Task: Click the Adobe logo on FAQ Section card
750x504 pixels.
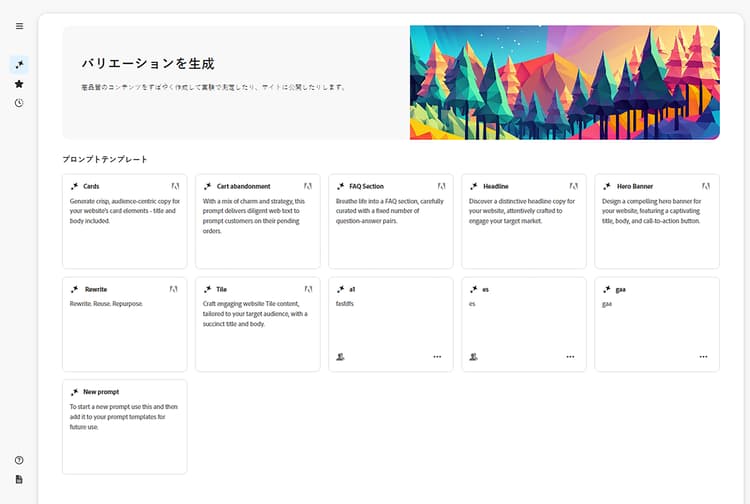Action: 441,186
